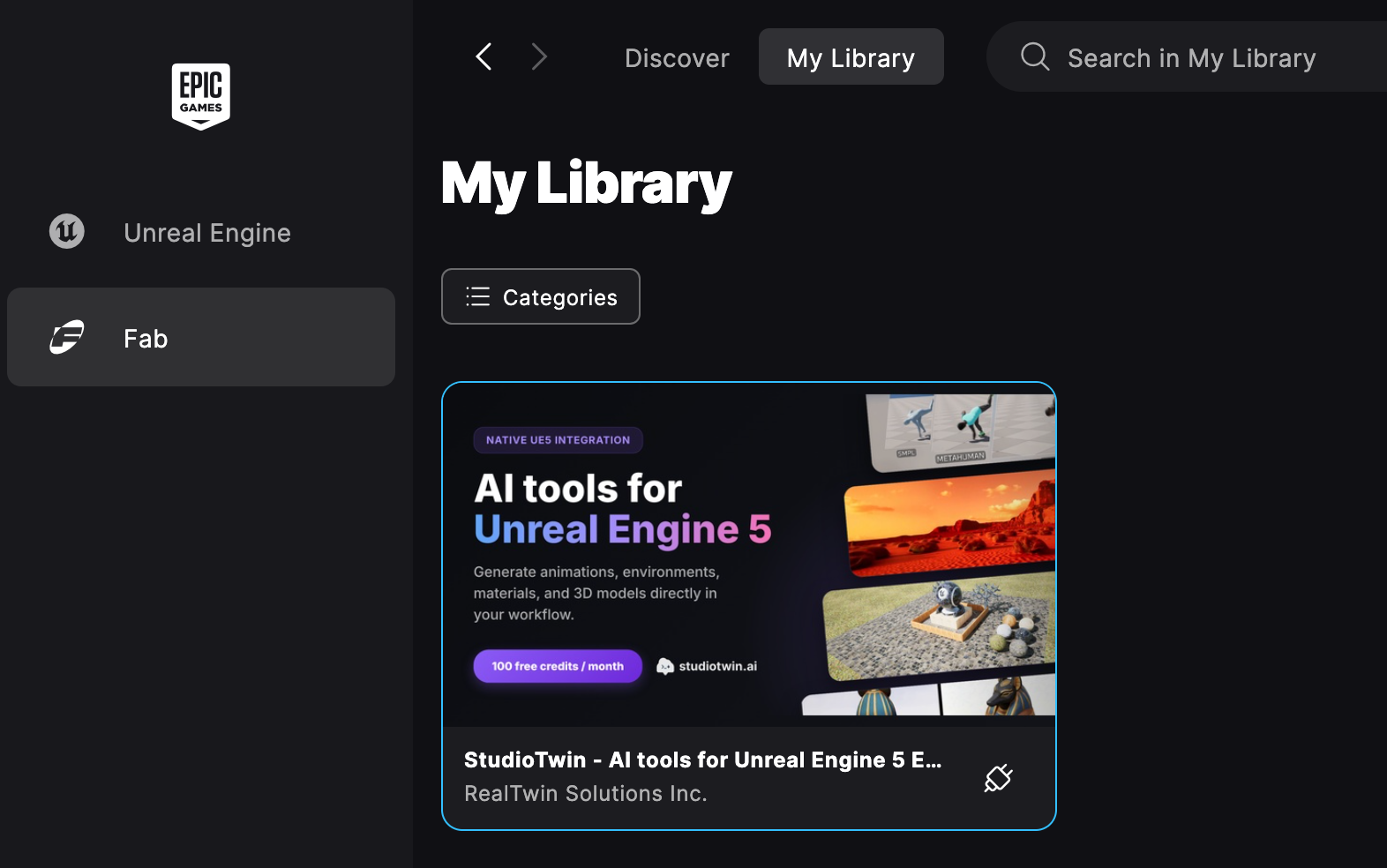The height and width of the screenshot is (868, 1387).
Task: Click the plugin plug icon on StudioTwin card
Action: (x=998, y=778)
